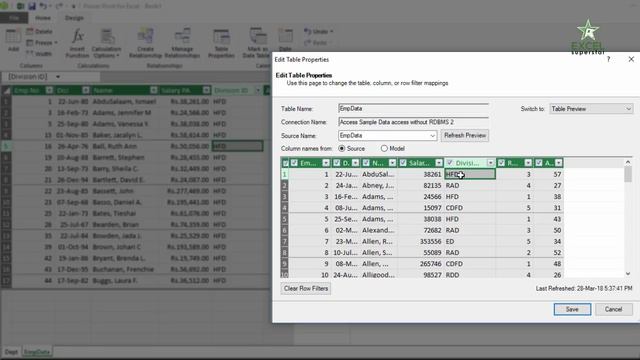
Task: Click the preview scroll down arrow
Action: [x=628, y=274]
